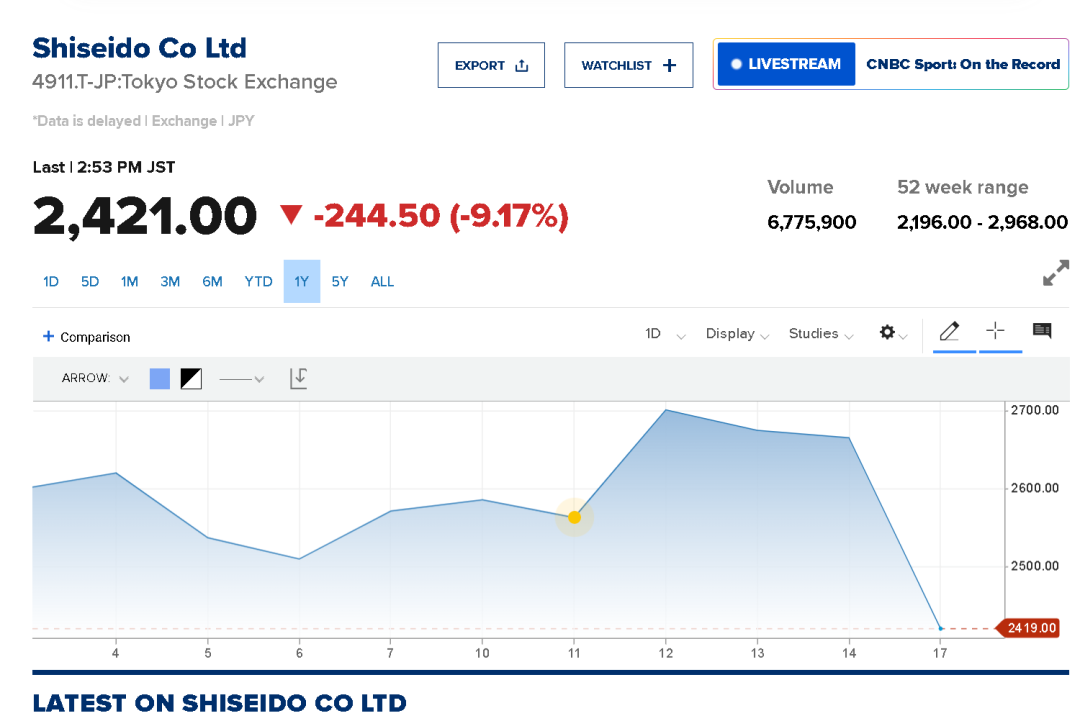Toggle the pencil drawing tool
Image resolution: width=1080 pixels, height=721 pixels.
click(949, 332)
